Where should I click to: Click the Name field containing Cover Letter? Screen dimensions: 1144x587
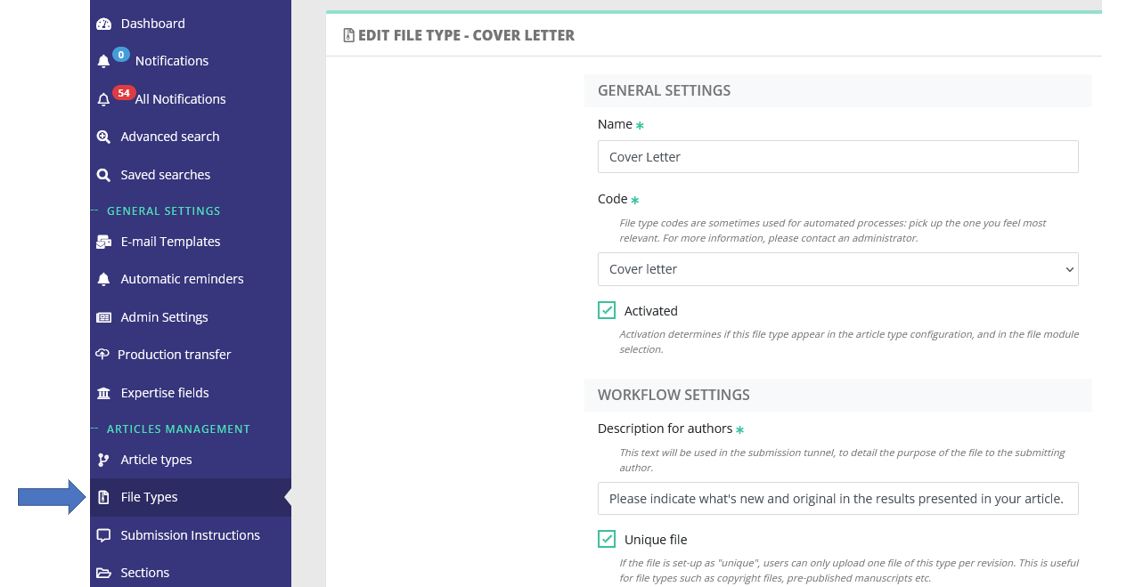[x=838, y=157]
